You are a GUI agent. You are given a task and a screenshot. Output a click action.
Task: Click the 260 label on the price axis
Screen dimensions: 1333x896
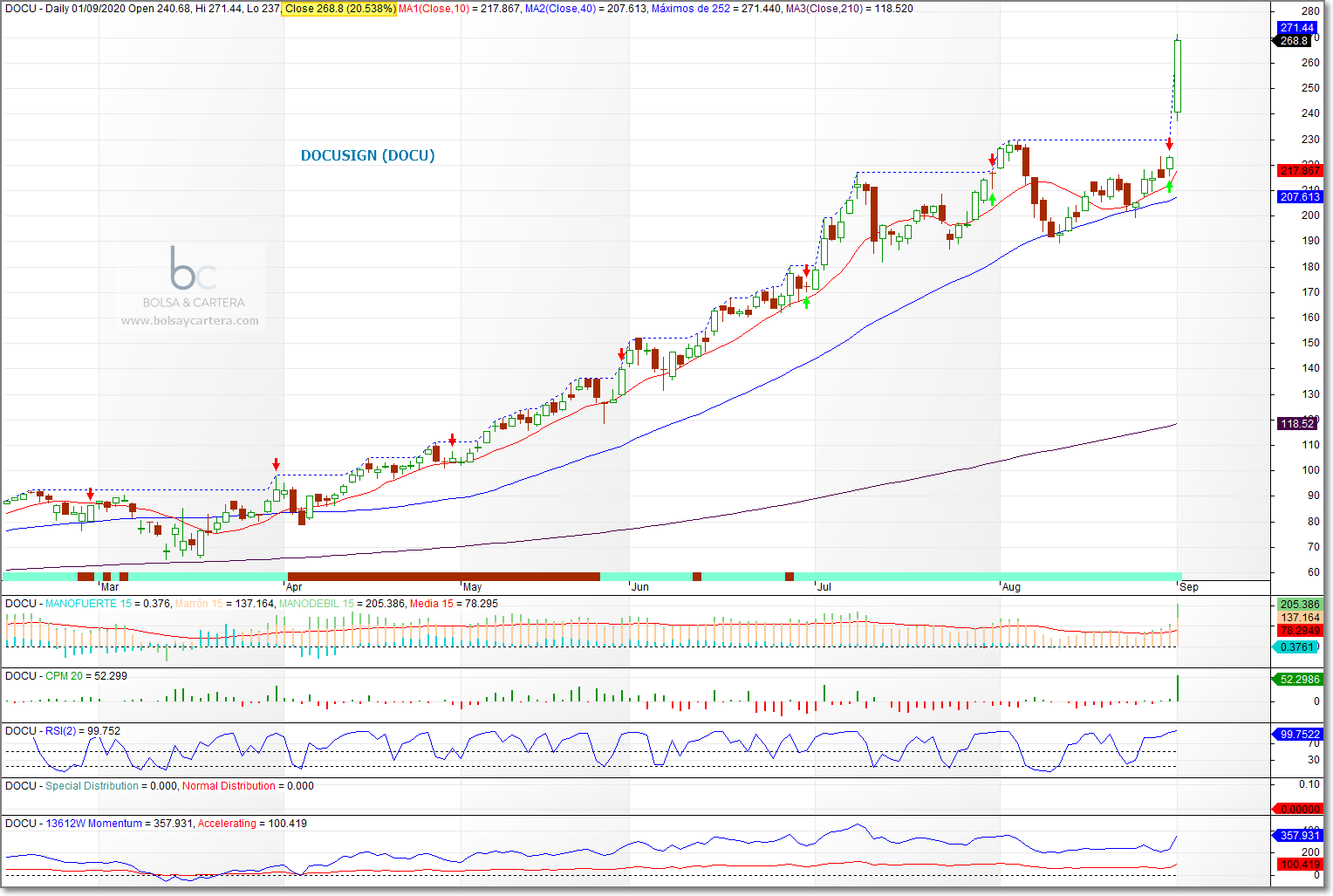(x=1310, y=63)
